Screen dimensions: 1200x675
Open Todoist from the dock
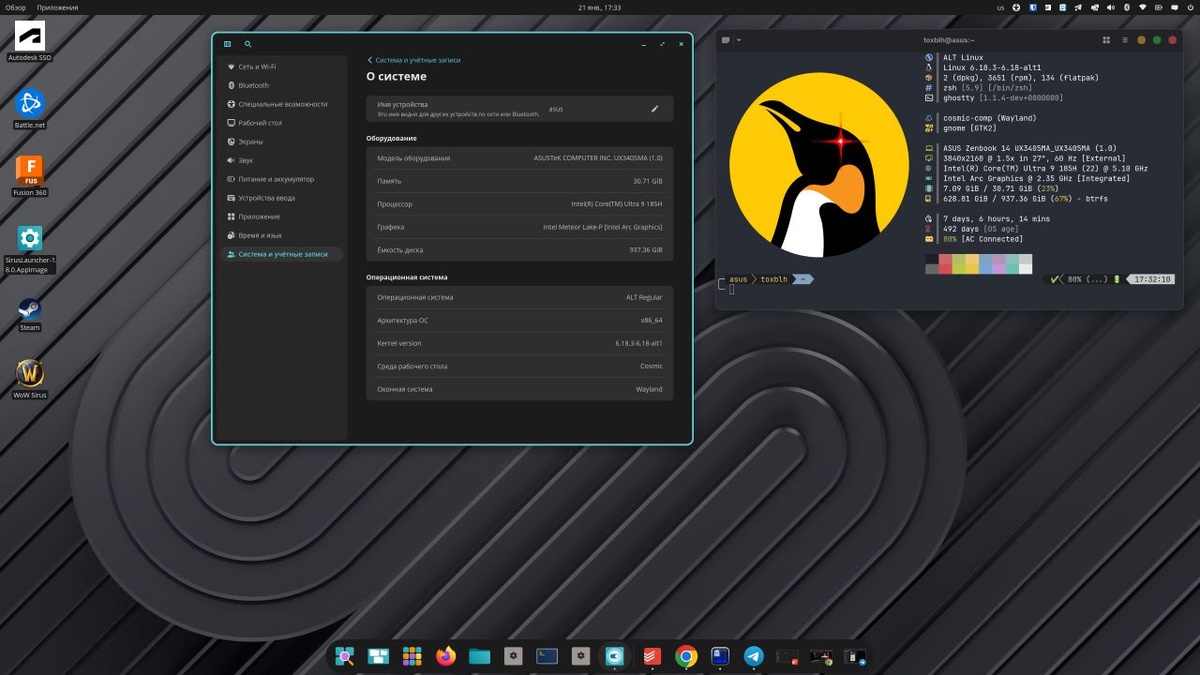pyautogui.click(x=652, y=656)
